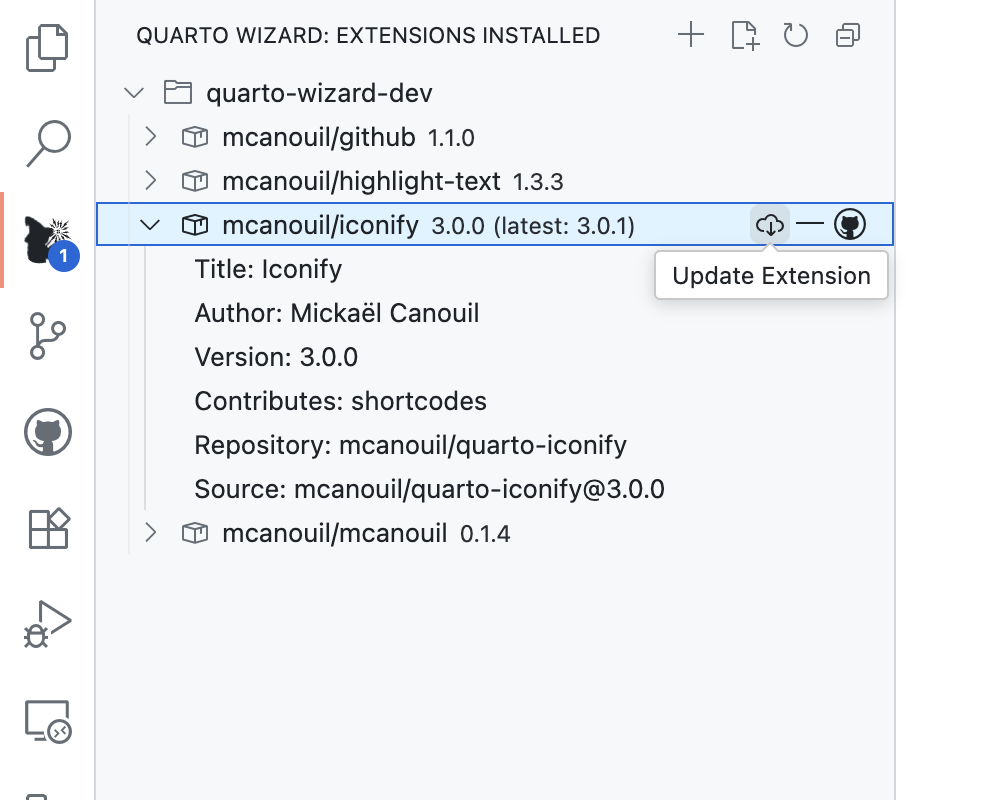The width and height of the screenshot is (1000, 800).
Task: Expand the mcanouil/mcanouil 0.1.4 entry
Action: click(x=150, y=533)
